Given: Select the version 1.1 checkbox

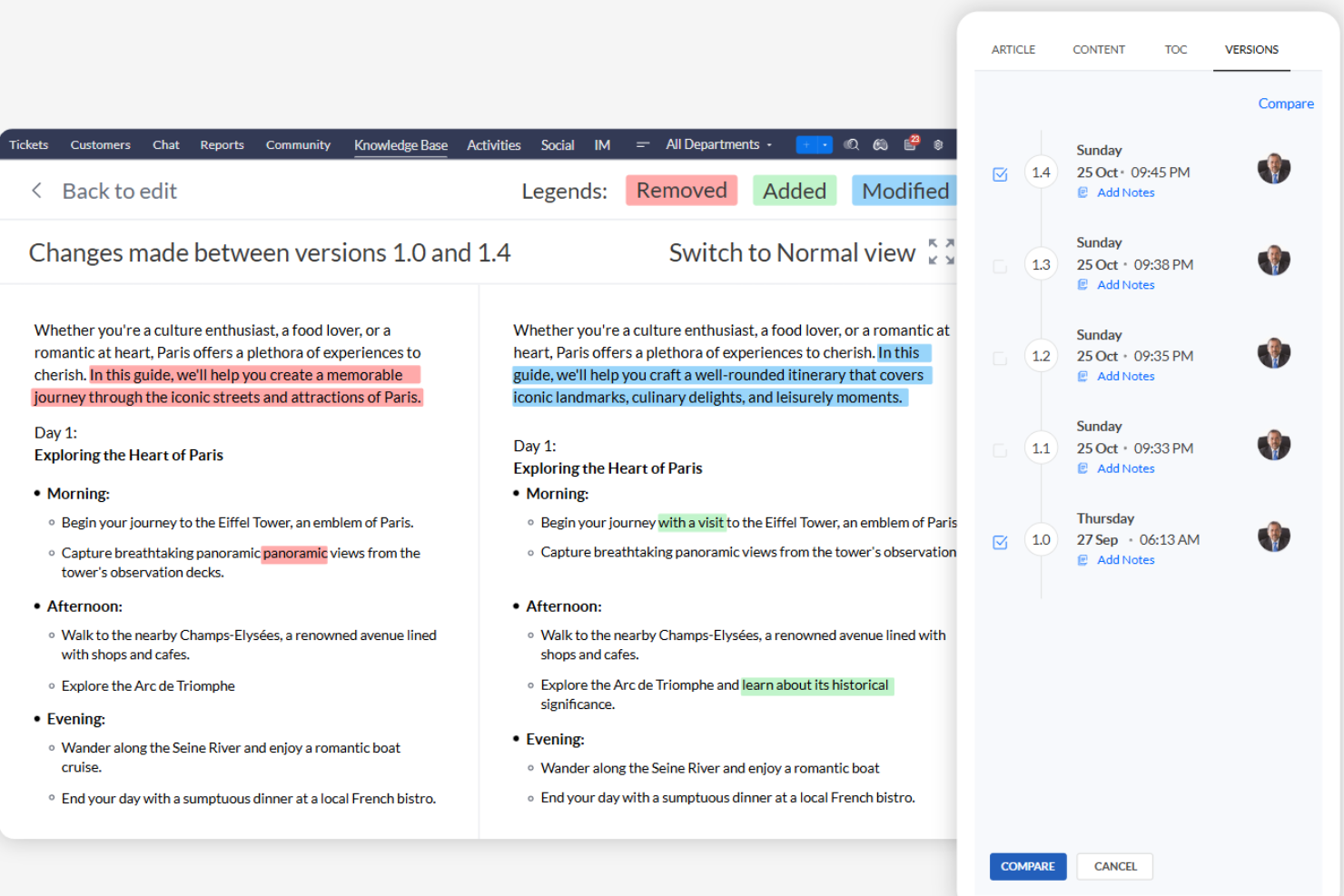Looking at the screenshot, I should coord(1000,449).
